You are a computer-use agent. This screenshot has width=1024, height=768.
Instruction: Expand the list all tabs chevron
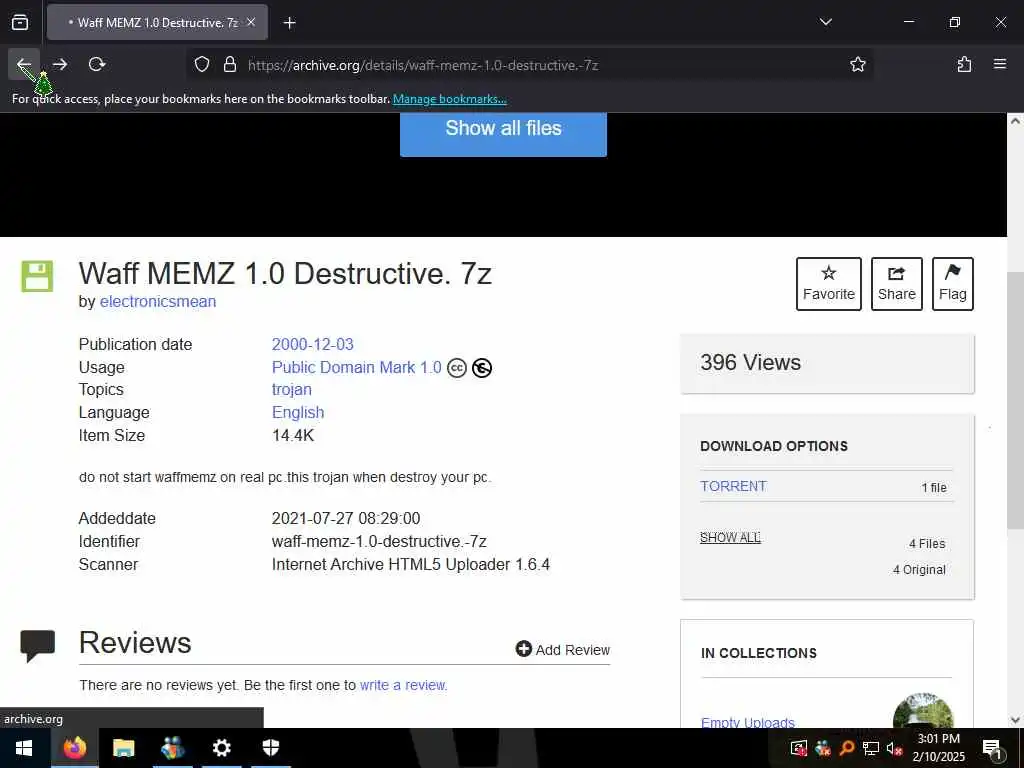[x=825, y=22]
